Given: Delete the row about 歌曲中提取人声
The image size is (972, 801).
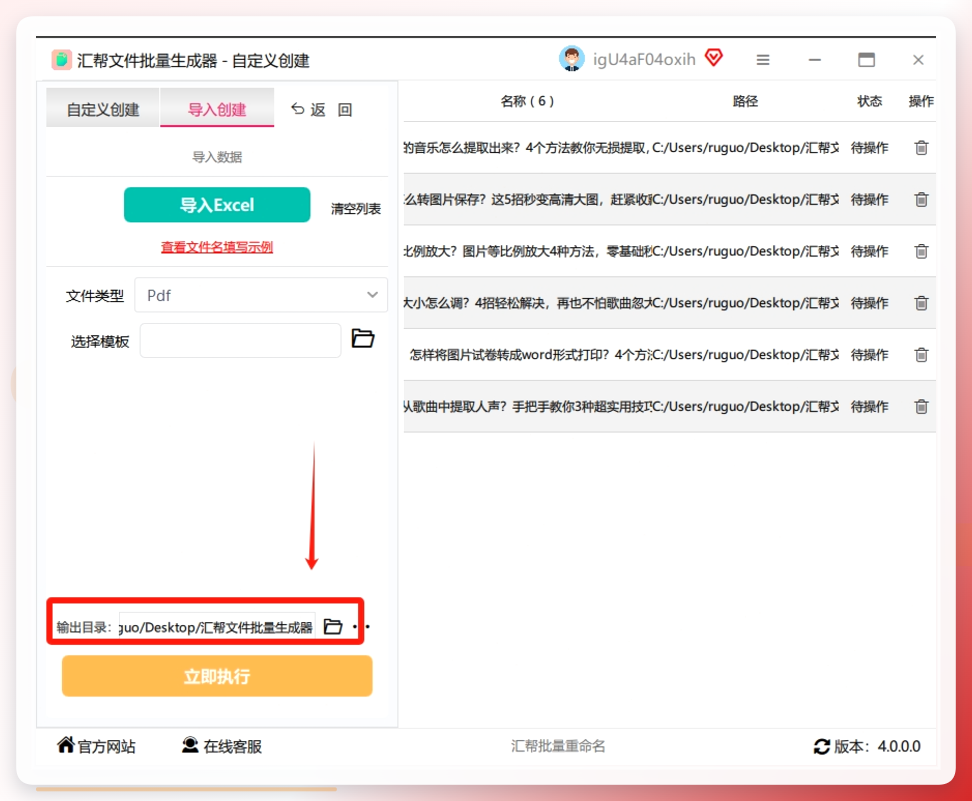Looking at the screenshot, I should (x=921, y=407).
